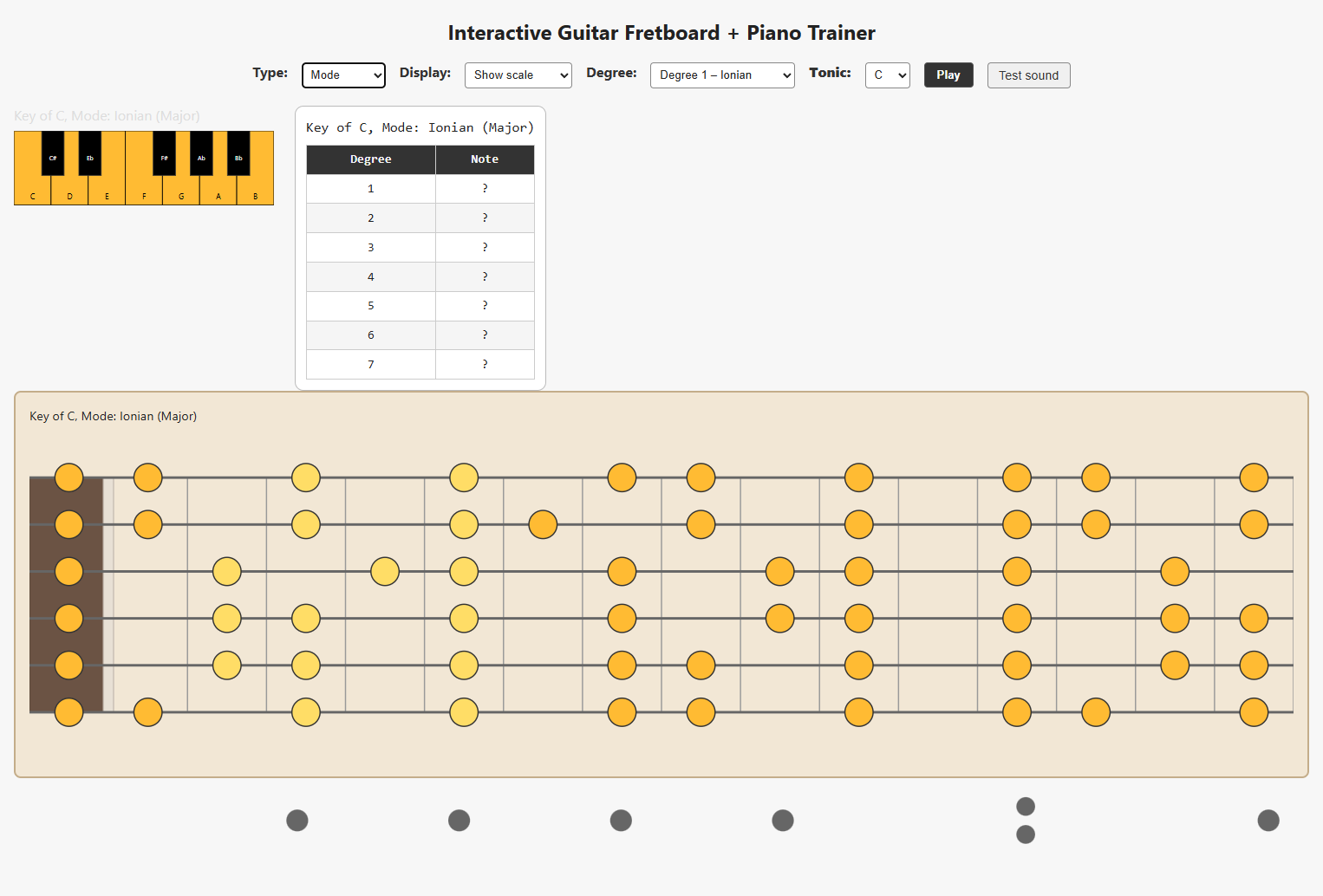Tap the white A piano key

tap(218, 192)
